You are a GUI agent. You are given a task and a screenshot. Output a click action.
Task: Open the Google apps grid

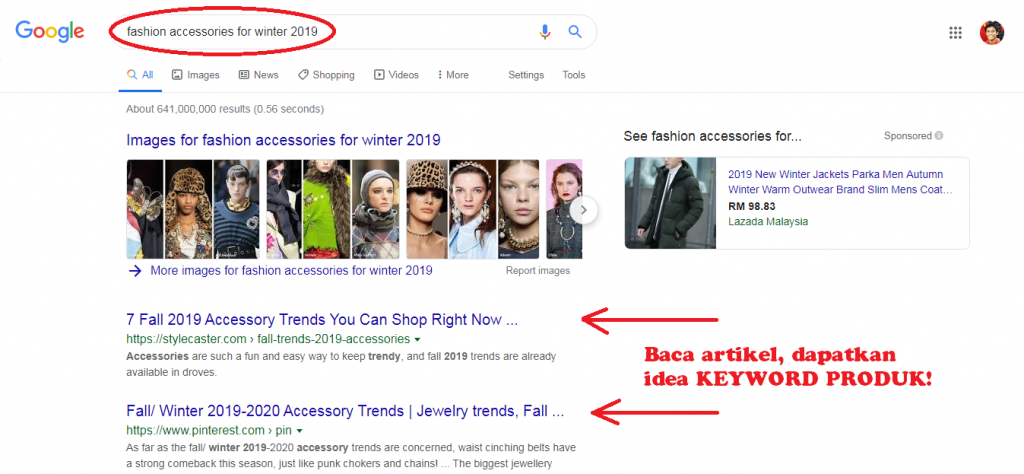point(955,33)
